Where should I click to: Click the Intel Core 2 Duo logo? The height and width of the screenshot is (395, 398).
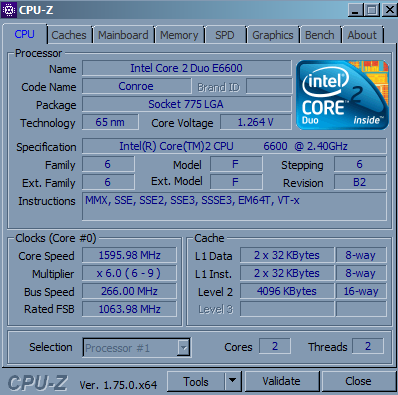(342, 95)
